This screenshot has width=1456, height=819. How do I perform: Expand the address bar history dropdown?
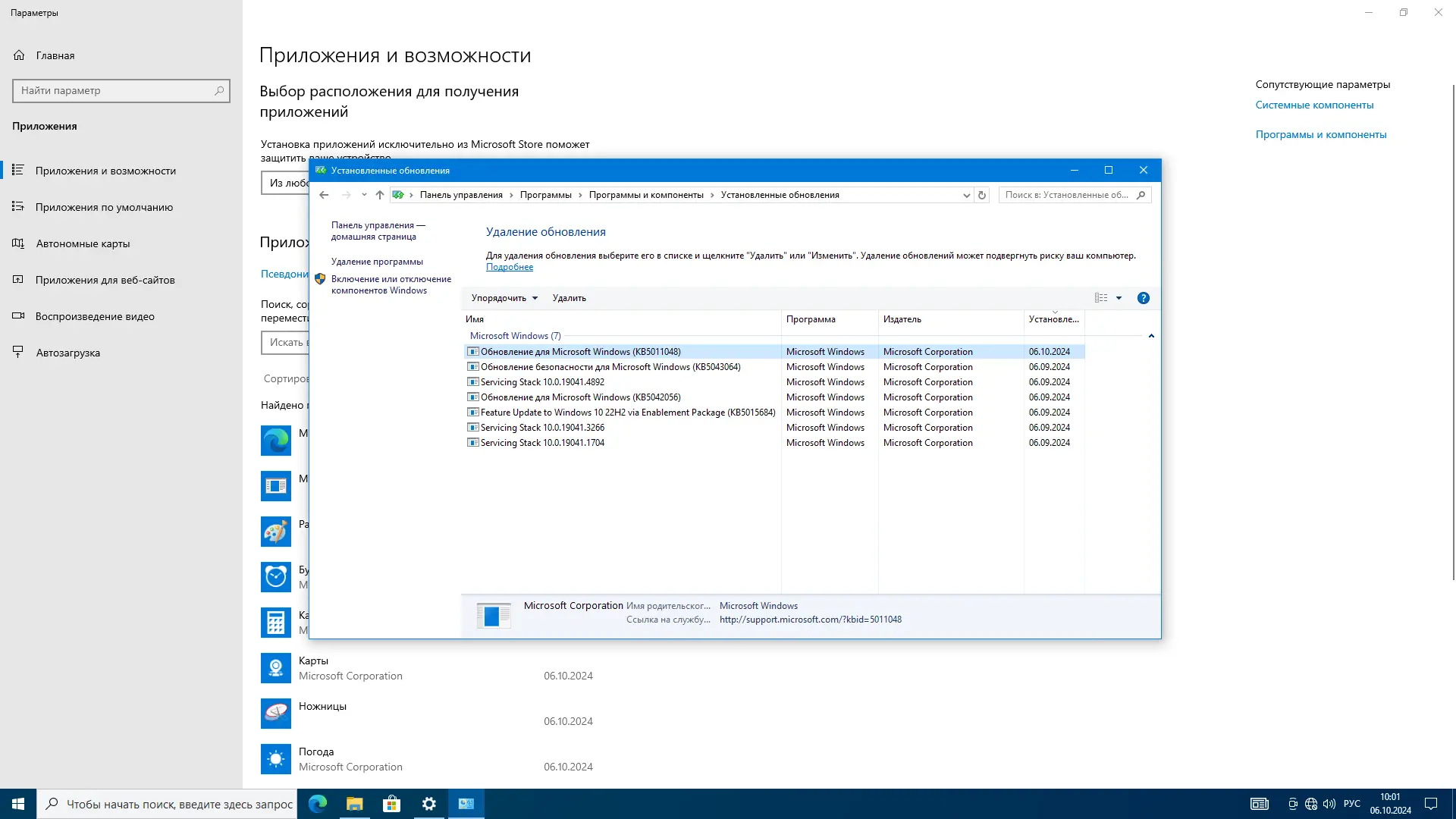tap(966, 195)
